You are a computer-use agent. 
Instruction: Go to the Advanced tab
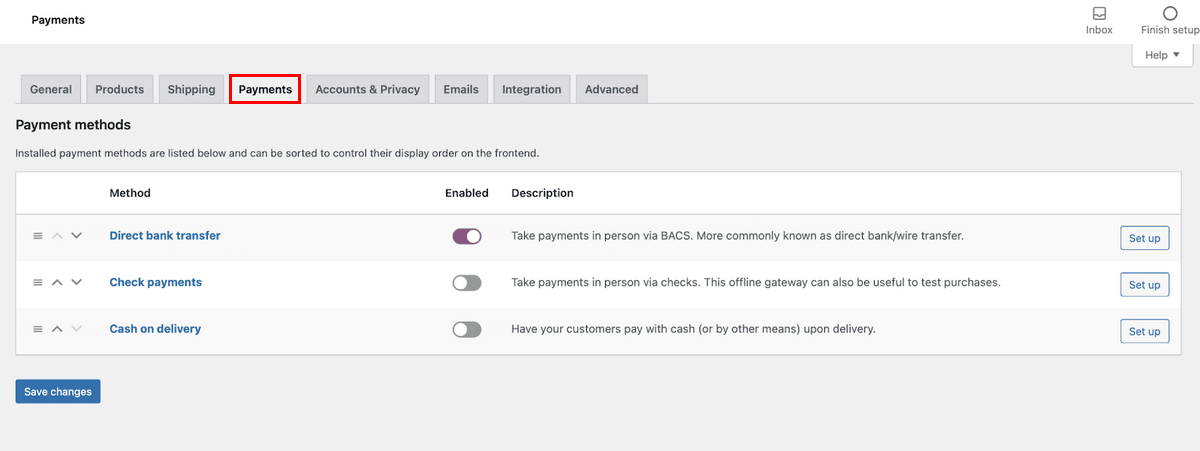pyautogui.click(x=611, y=89)
